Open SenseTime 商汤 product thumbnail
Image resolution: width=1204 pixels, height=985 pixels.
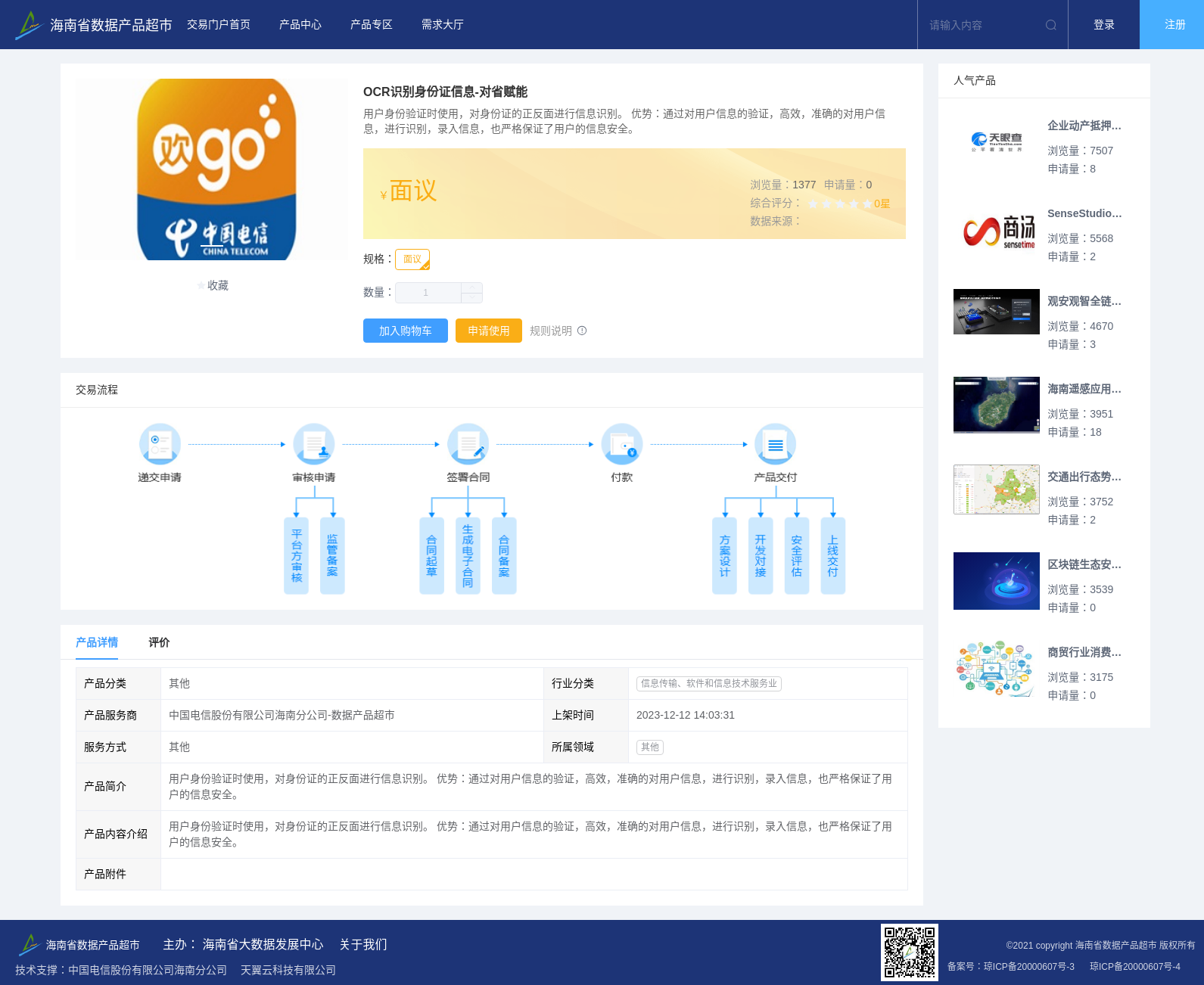coord(997,230)
